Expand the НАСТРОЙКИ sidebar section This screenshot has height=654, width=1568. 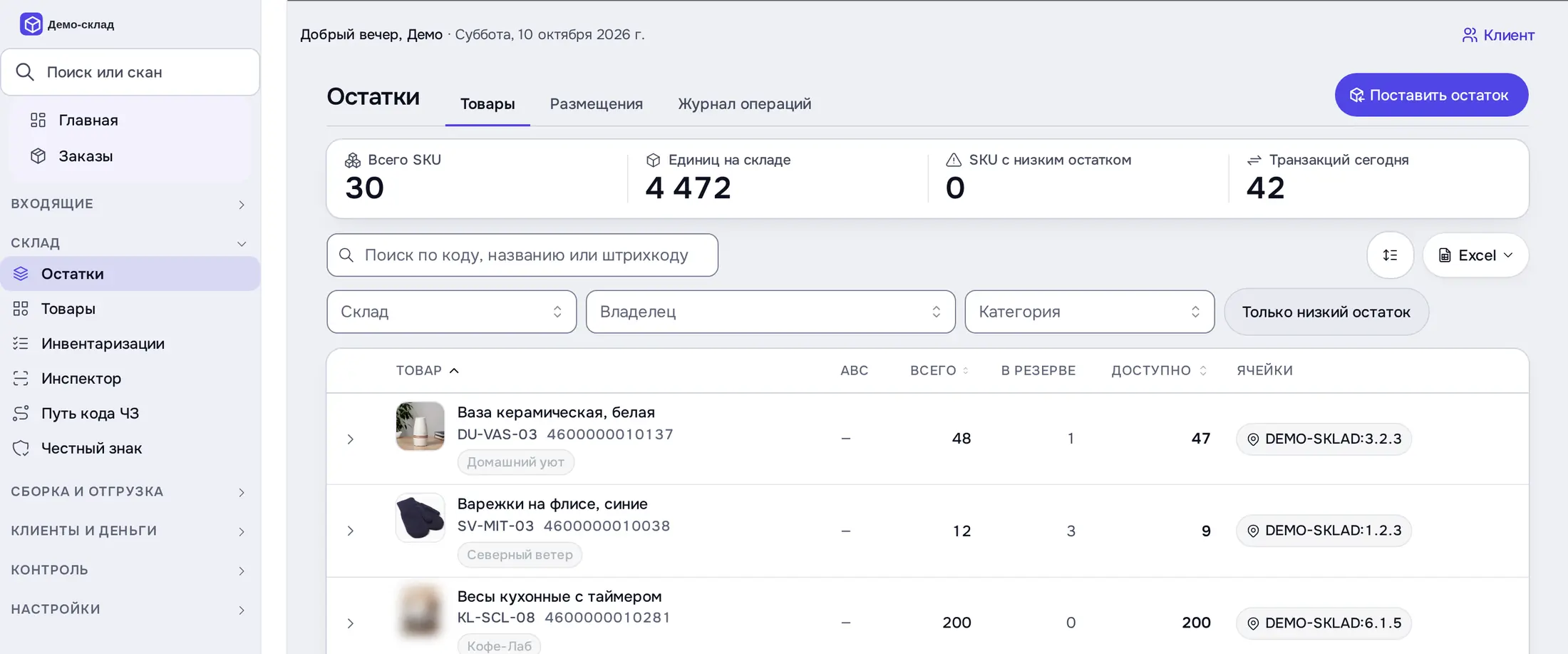[x=130, y=609]
